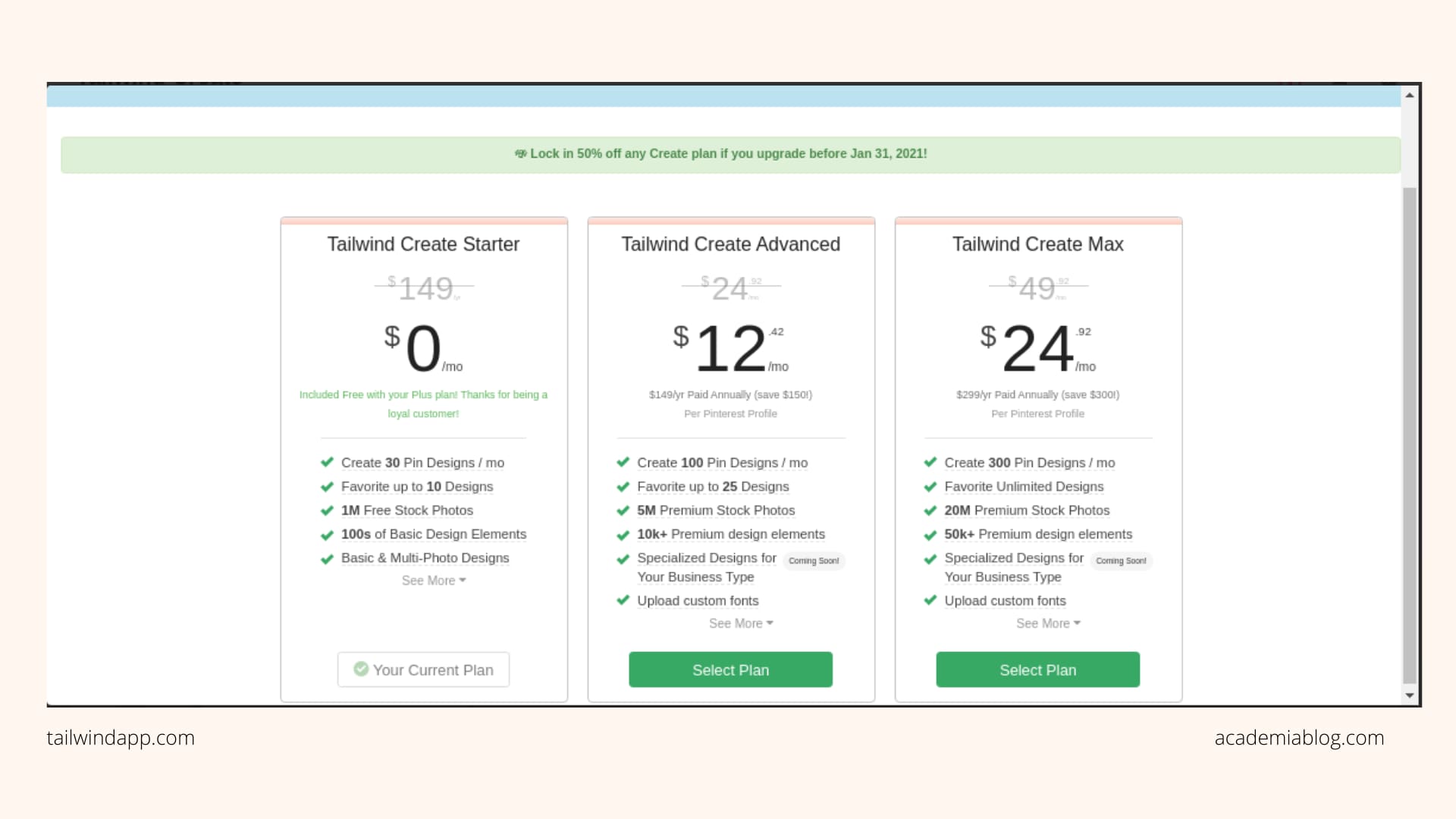
Task: Click '20M Premium Stock Photos' text
Action: pyautogui.click(x=1027, y=510)
